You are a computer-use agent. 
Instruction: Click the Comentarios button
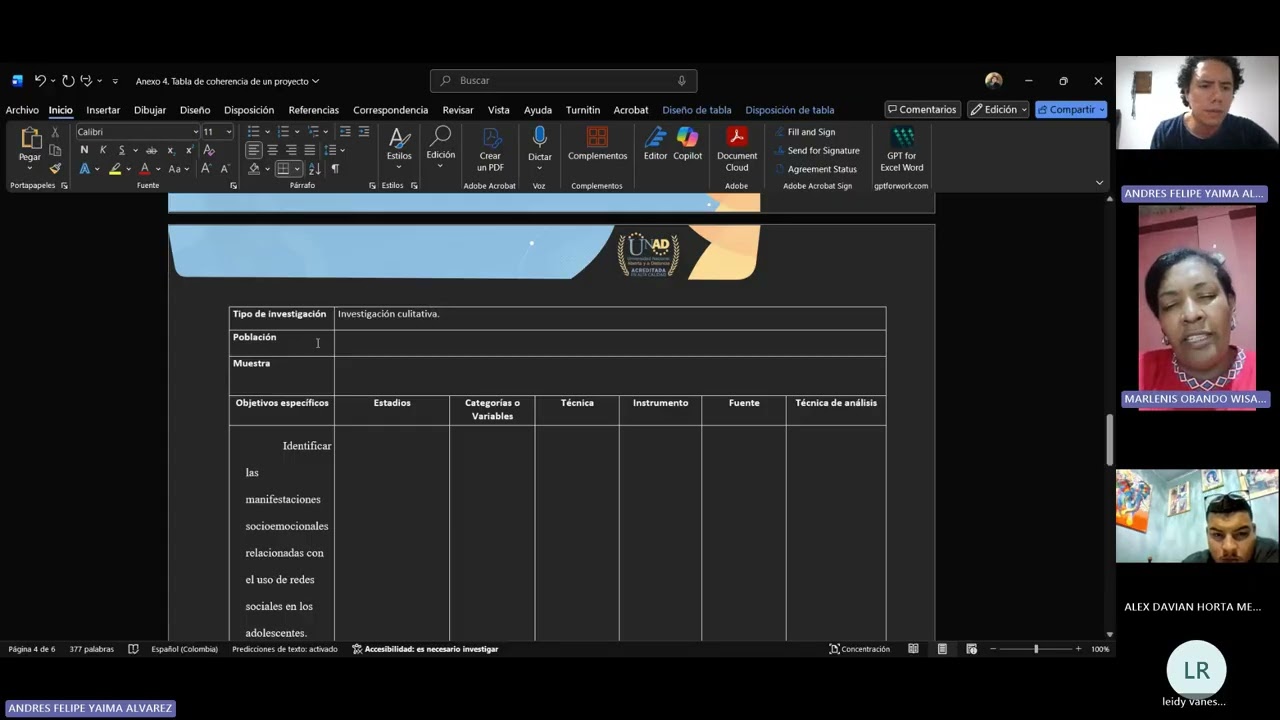922,110
